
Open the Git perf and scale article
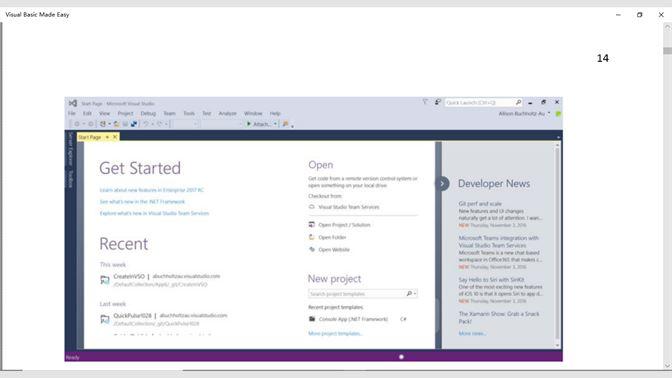(x=480, y=204)
